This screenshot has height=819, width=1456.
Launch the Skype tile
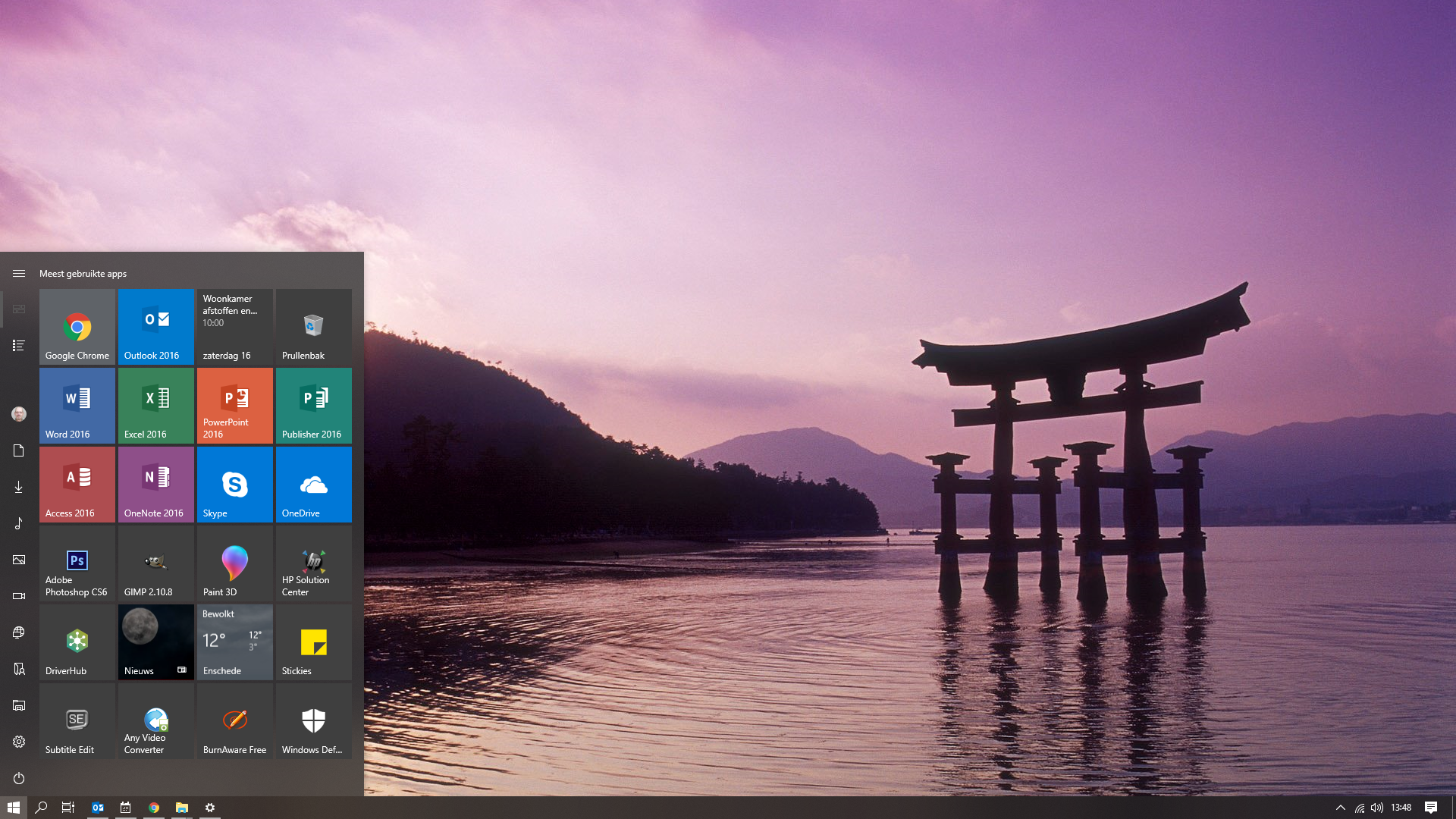[x=235, y=485]
